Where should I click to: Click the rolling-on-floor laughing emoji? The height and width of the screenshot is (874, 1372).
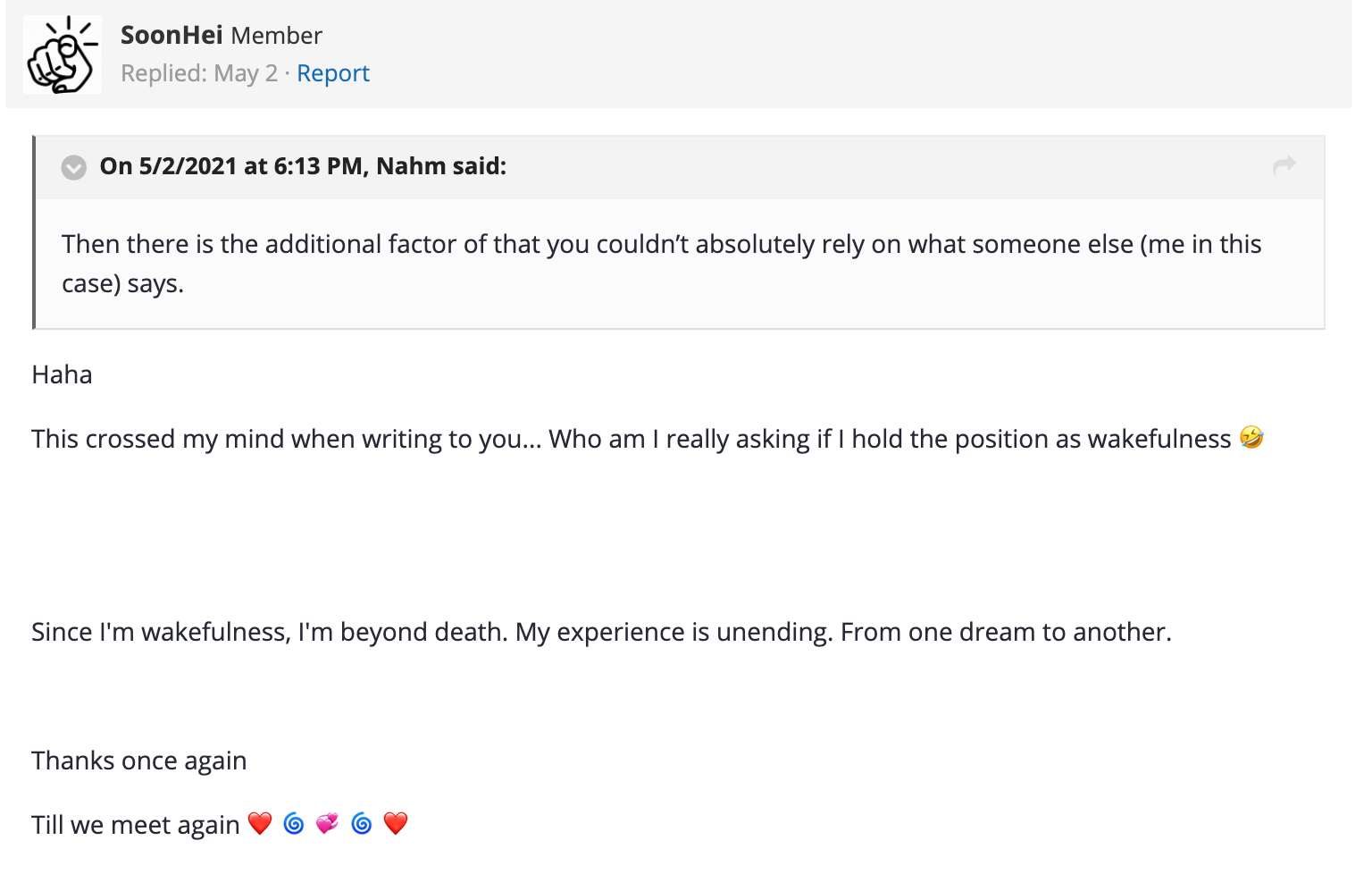[1251, 438]
